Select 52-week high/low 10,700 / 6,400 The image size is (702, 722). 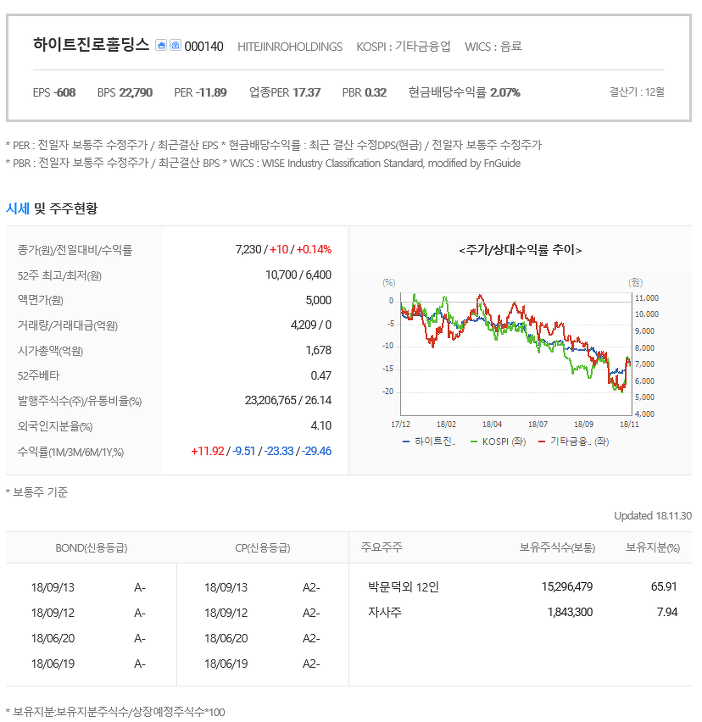click(298, 274)
